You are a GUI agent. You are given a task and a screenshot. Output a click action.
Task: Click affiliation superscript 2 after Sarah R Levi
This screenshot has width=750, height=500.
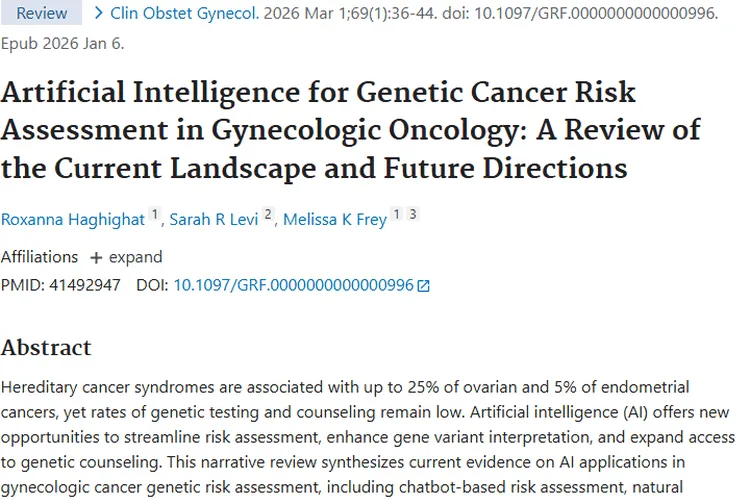268,215
